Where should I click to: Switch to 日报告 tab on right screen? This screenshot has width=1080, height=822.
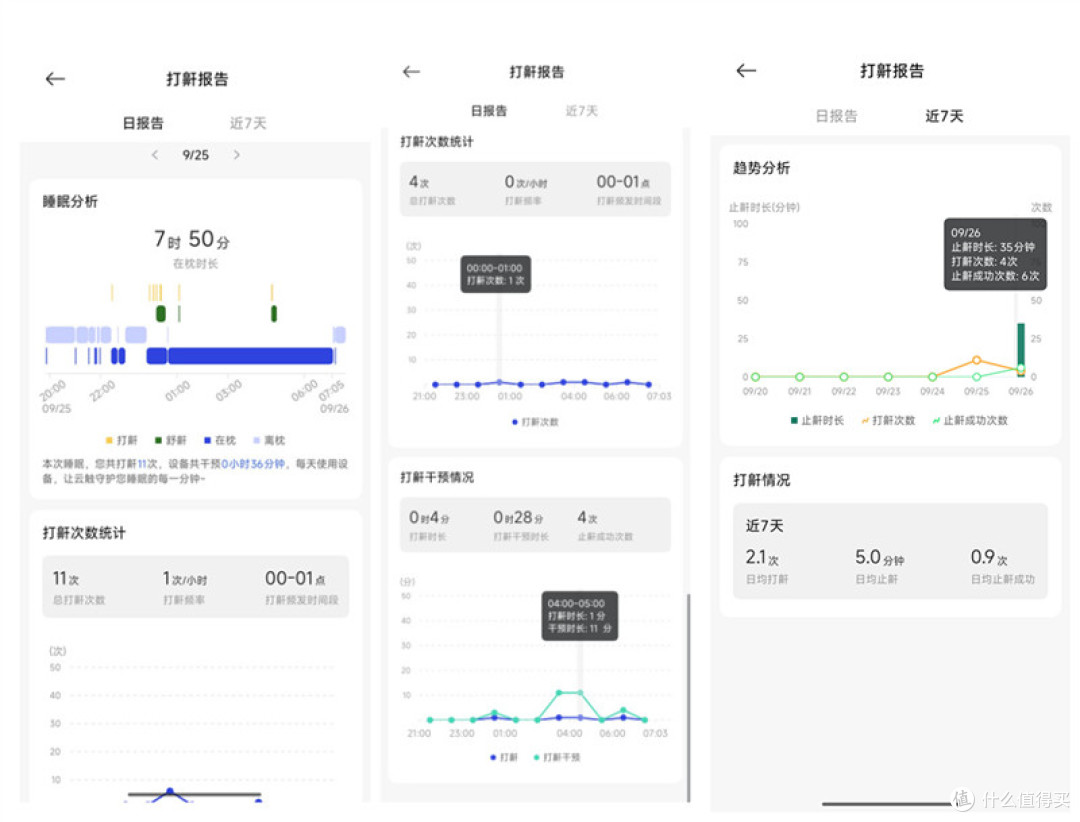click(837, 116)
